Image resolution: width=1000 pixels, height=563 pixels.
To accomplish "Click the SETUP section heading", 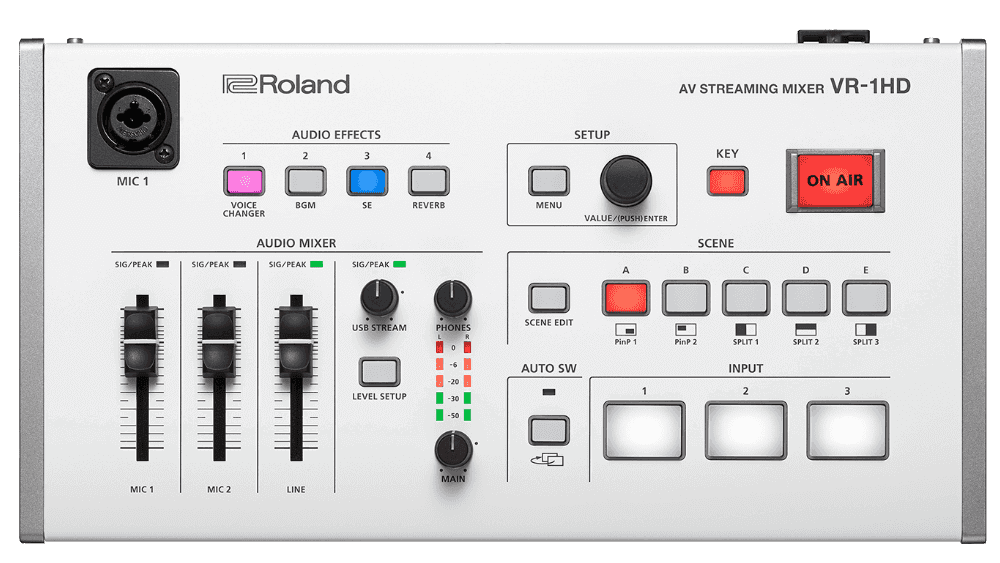I will (592, 135).
